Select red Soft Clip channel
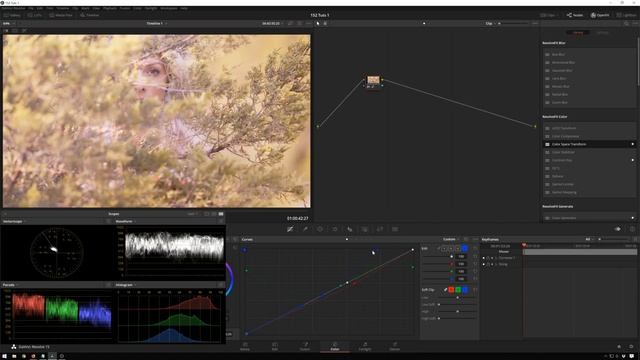The image size is (640, 360). (451, 290)
